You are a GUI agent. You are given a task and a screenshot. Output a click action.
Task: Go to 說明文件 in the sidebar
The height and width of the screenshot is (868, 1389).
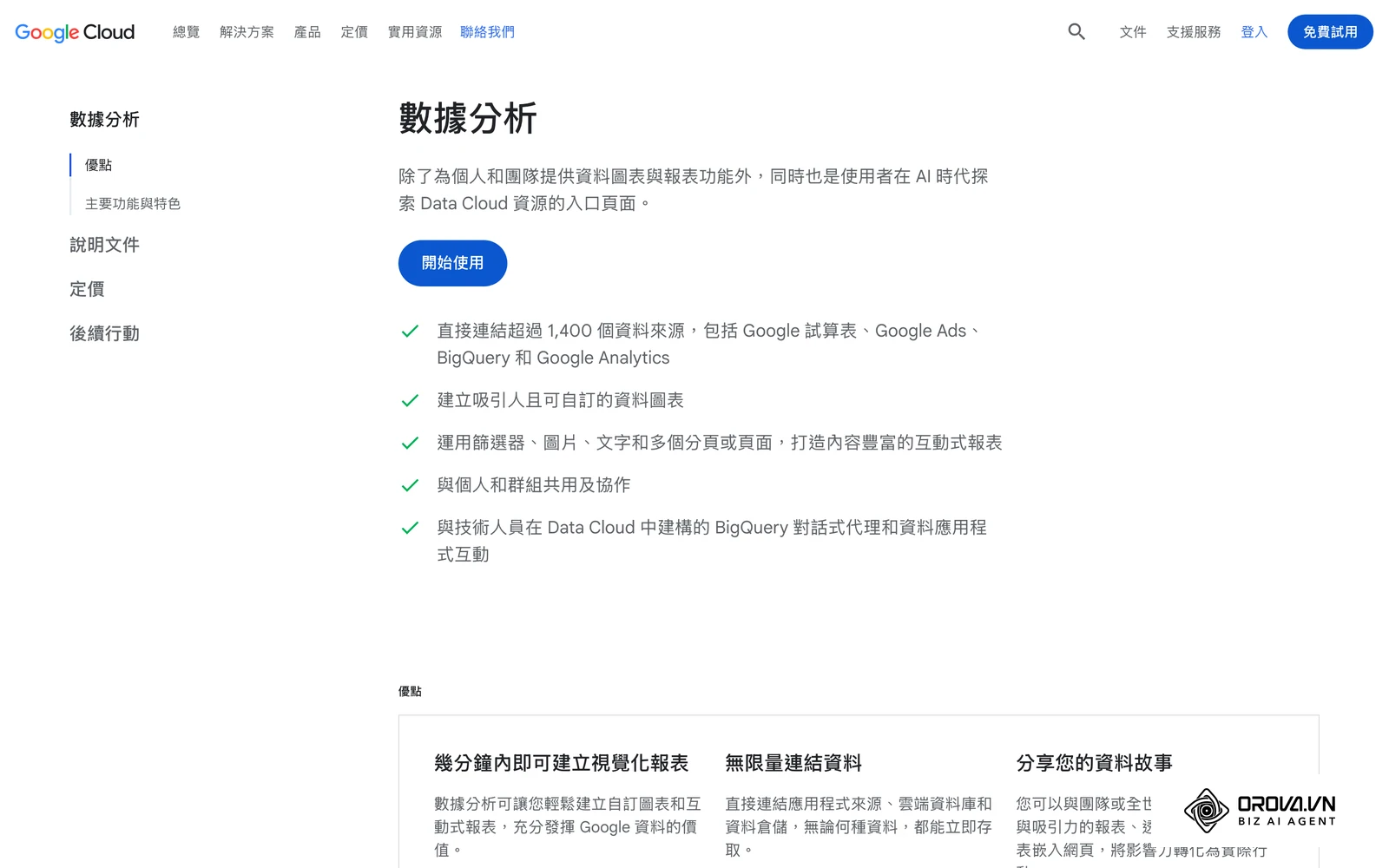[104, 245]
